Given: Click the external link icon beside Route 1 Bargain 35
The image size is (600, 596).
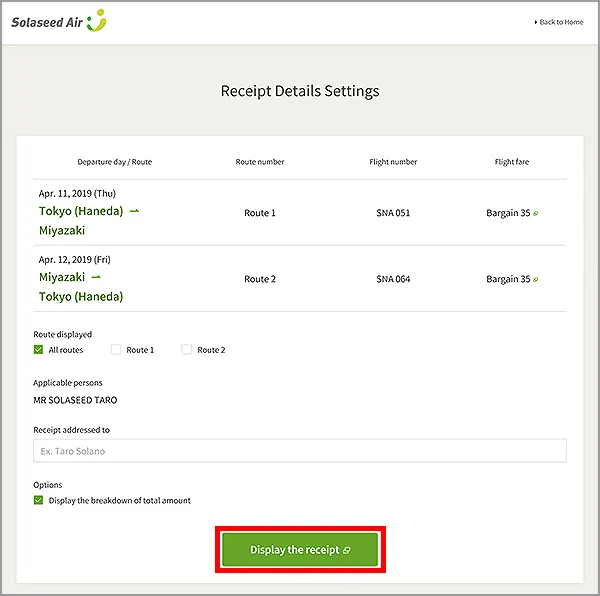Looking at the screenshot, I should pyautogui.click(x=536, y=213).
